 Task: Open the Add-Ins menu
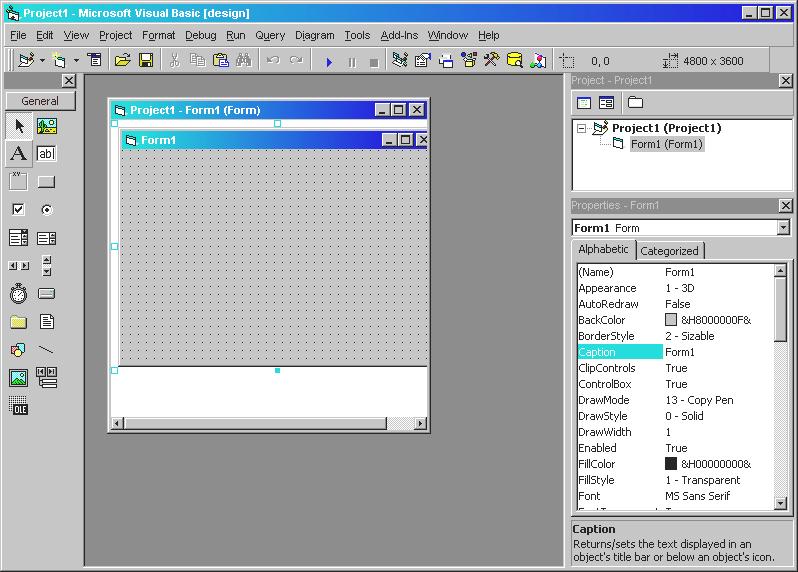(399, 35)
